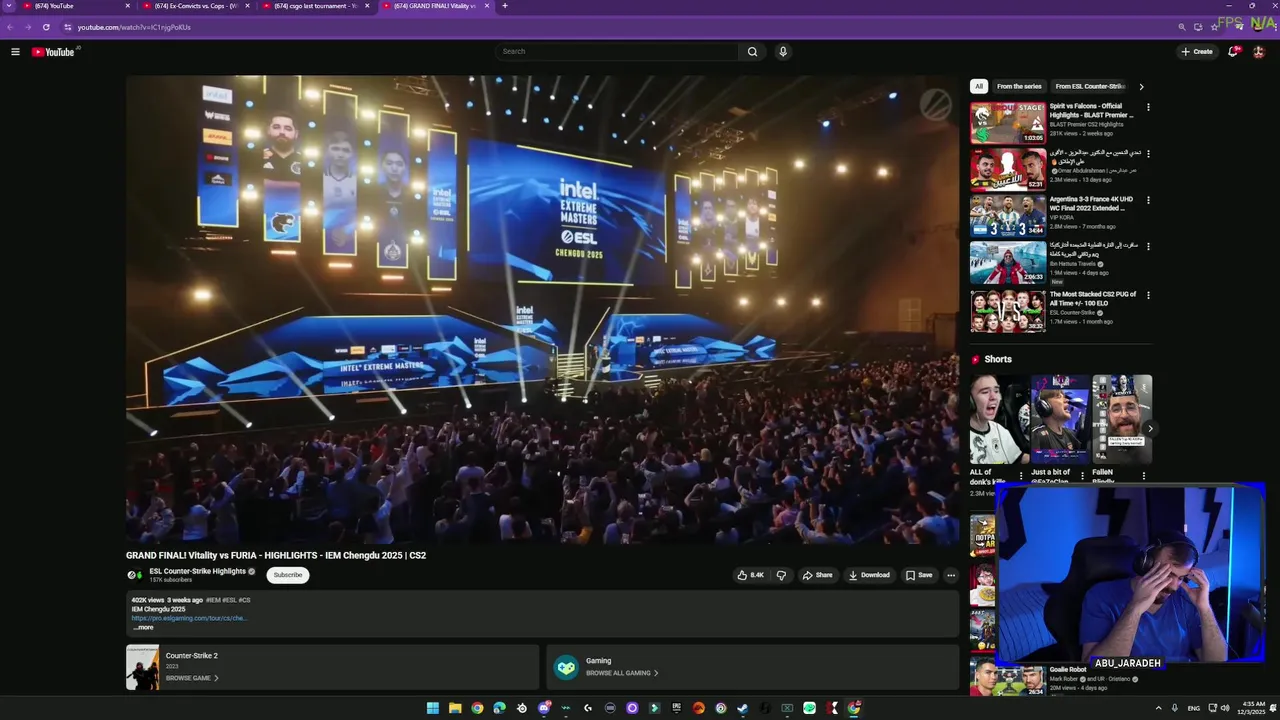1280x720 pixels.
Task: Click the address bar URL youtube.com/watch
Action: pyautogui.click(x=134, y=27)
